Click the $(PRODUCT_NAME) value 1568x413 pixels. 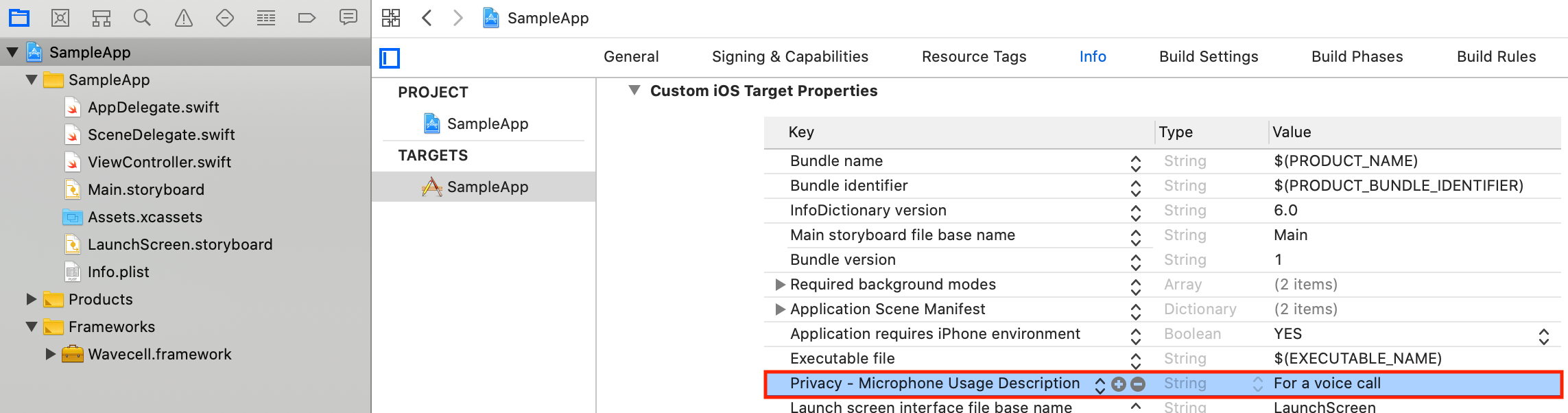pyautogui.click(x=1346, y=161)
